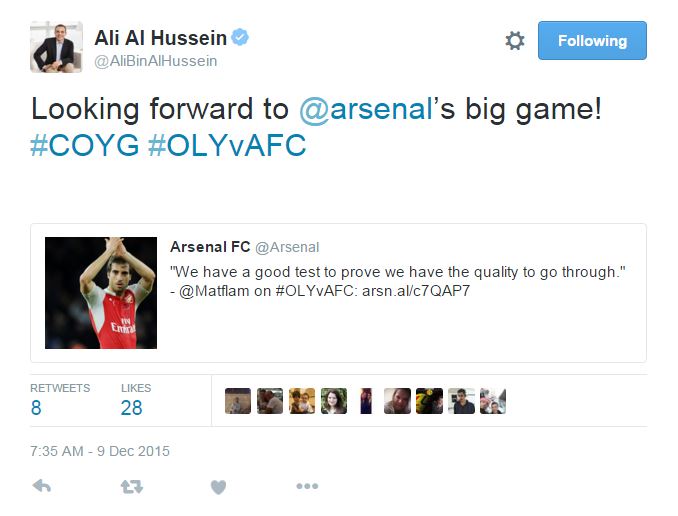View the 28 likes count
678x516 pixels.
tap(136, 400)
